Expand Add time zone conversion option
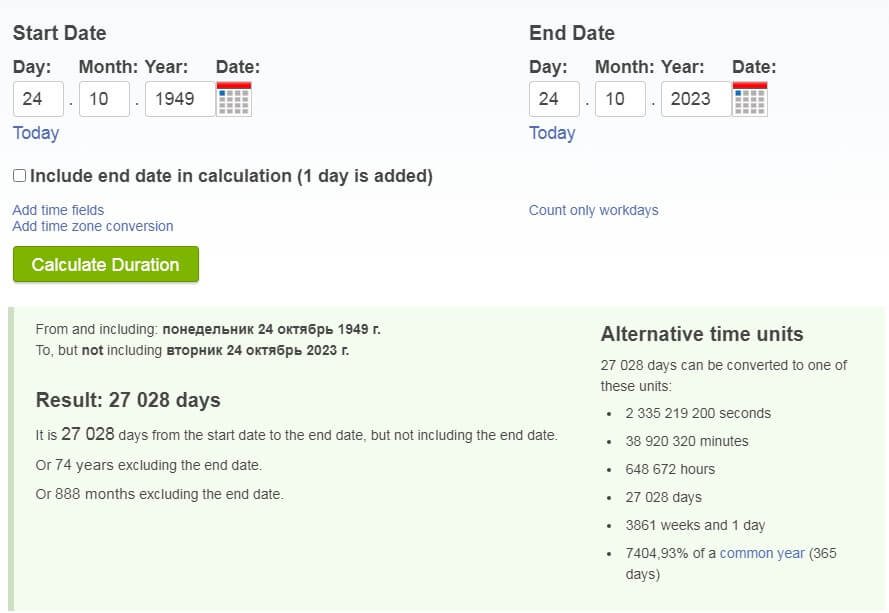The height and width of the screenshot is (613, 889). click(x=93, y=226)
